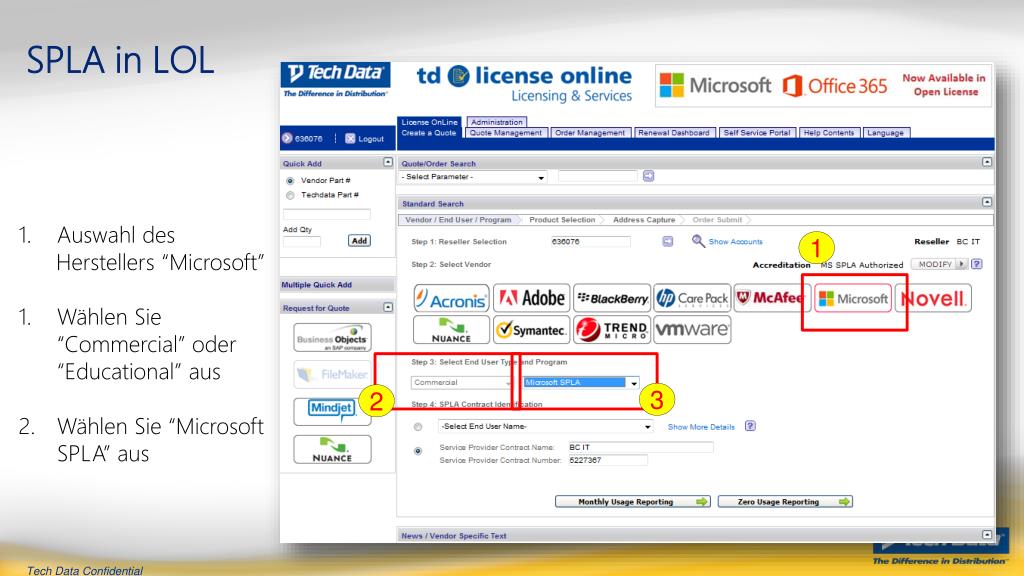The image size is (1024, 576).
Task: Click the Show More Details link
Action: click(701, 427)
